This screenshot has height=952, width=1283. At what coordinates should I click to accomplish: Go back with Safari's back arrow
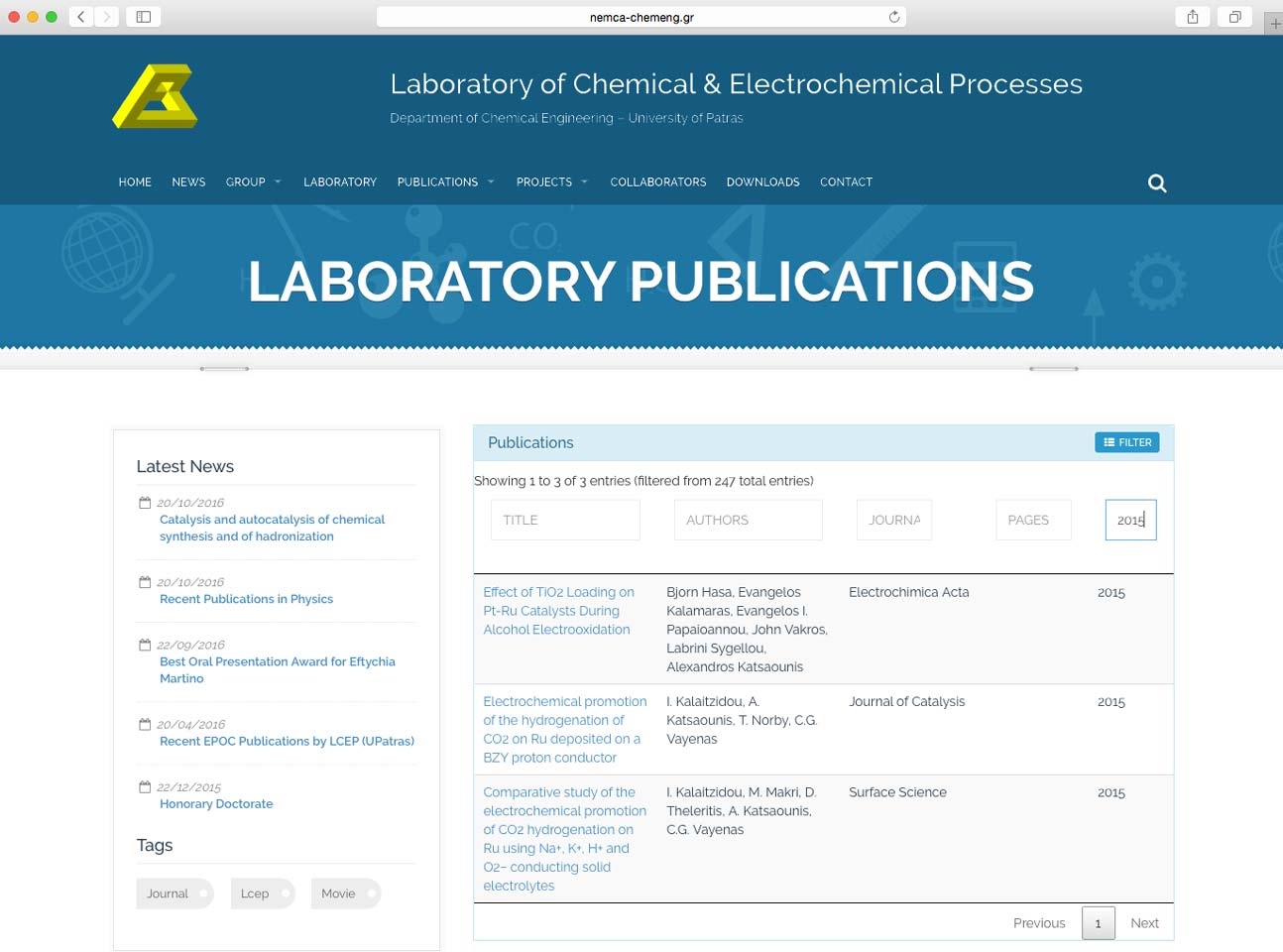coord(81,17)
